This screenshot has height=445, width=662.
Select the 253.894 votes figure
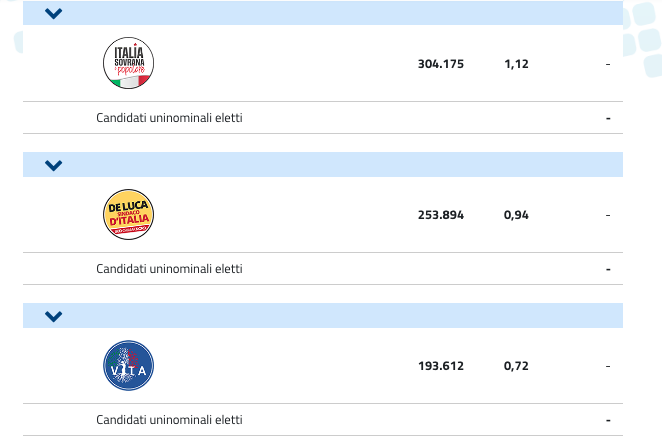(x=440, y=215)
